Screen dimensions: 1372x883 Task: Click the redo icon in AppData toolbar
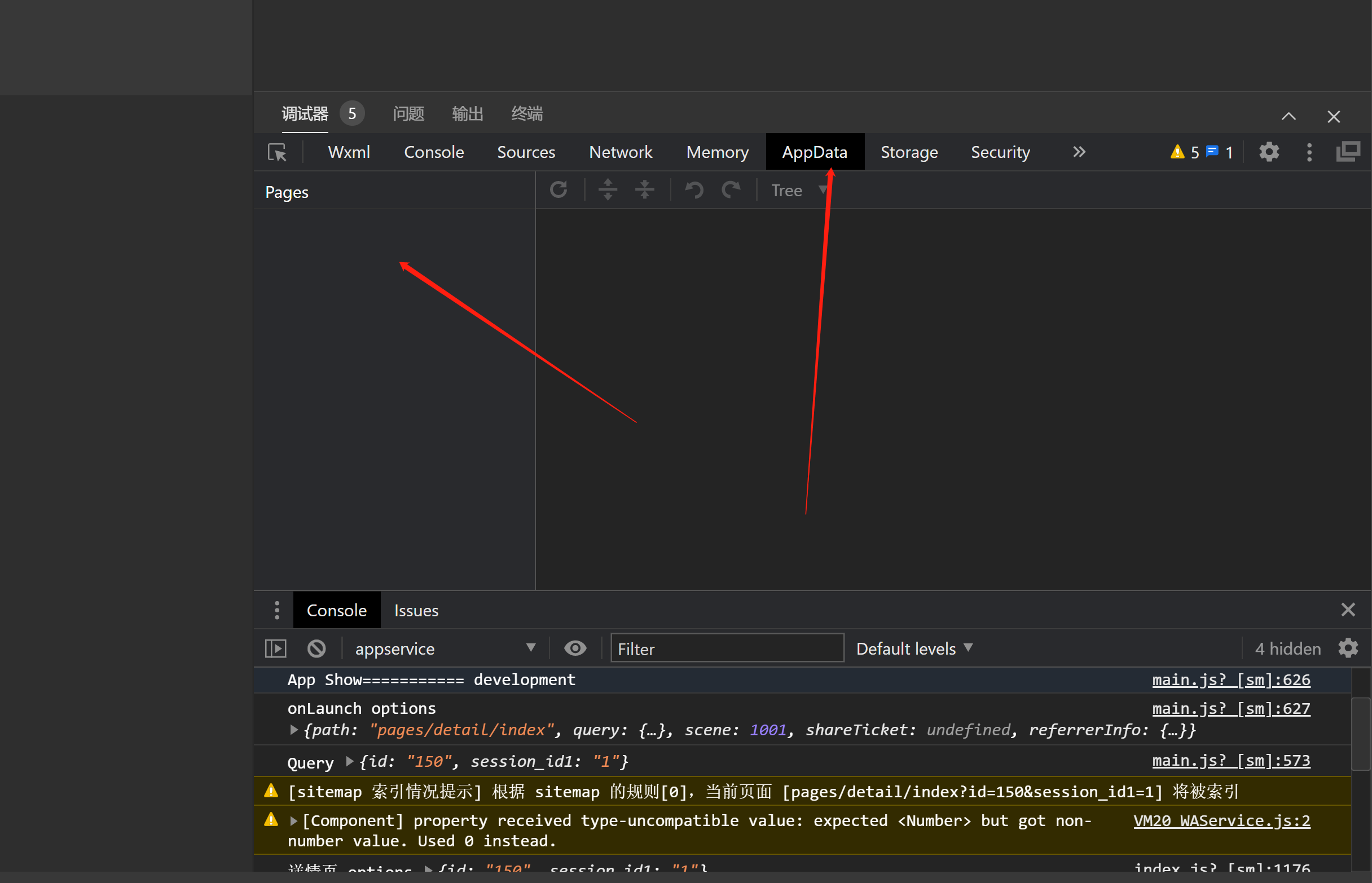[x=731, y=190]
